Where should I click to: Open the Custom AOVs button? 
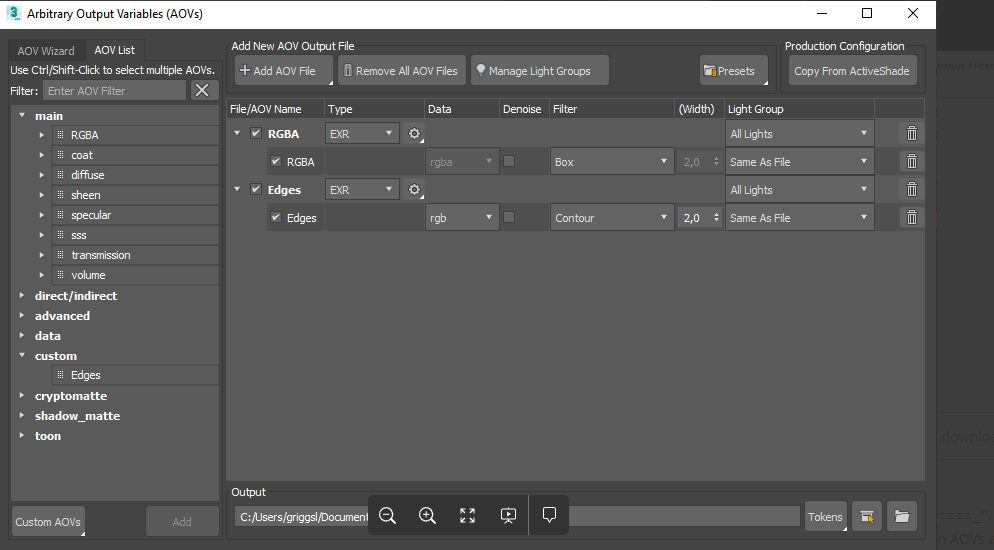[48, 521]
